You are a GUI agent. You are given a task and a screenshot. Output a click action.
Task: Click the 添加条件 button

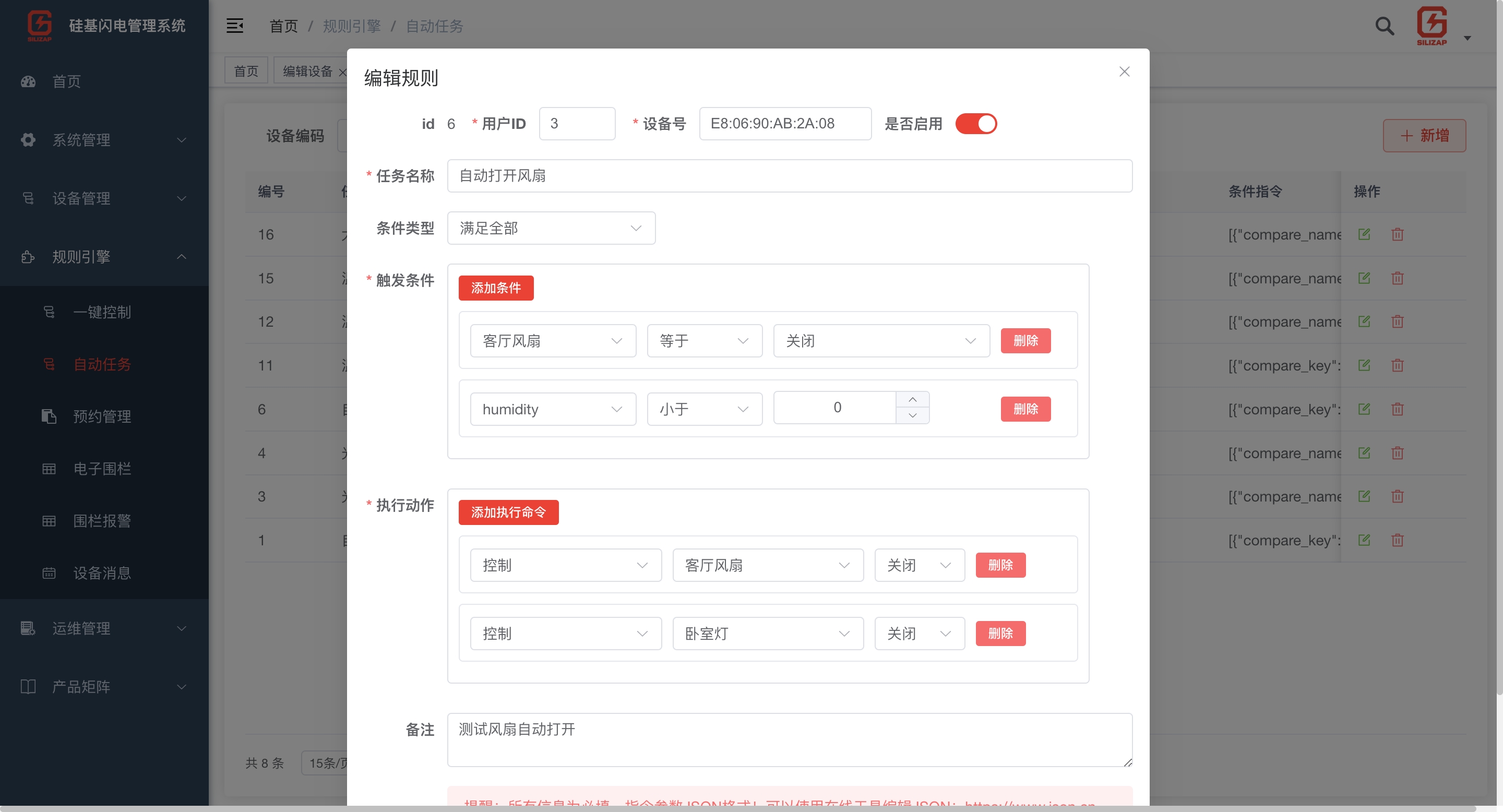tap(495, 288)
